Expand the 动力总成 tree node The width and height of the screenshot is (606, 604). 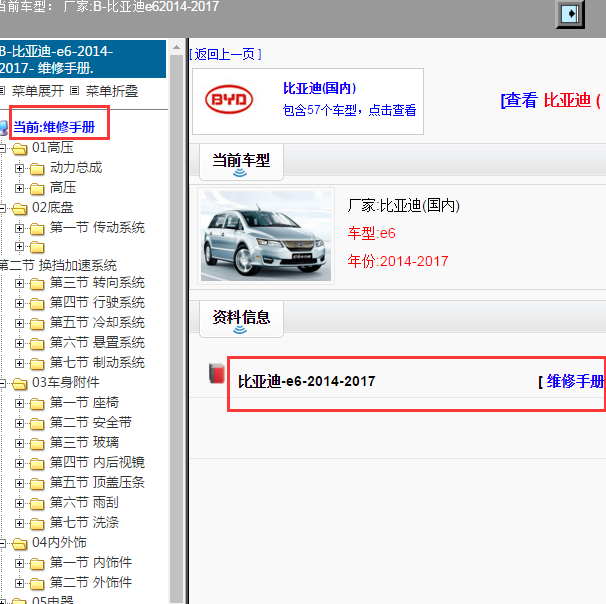coord(19,168)
